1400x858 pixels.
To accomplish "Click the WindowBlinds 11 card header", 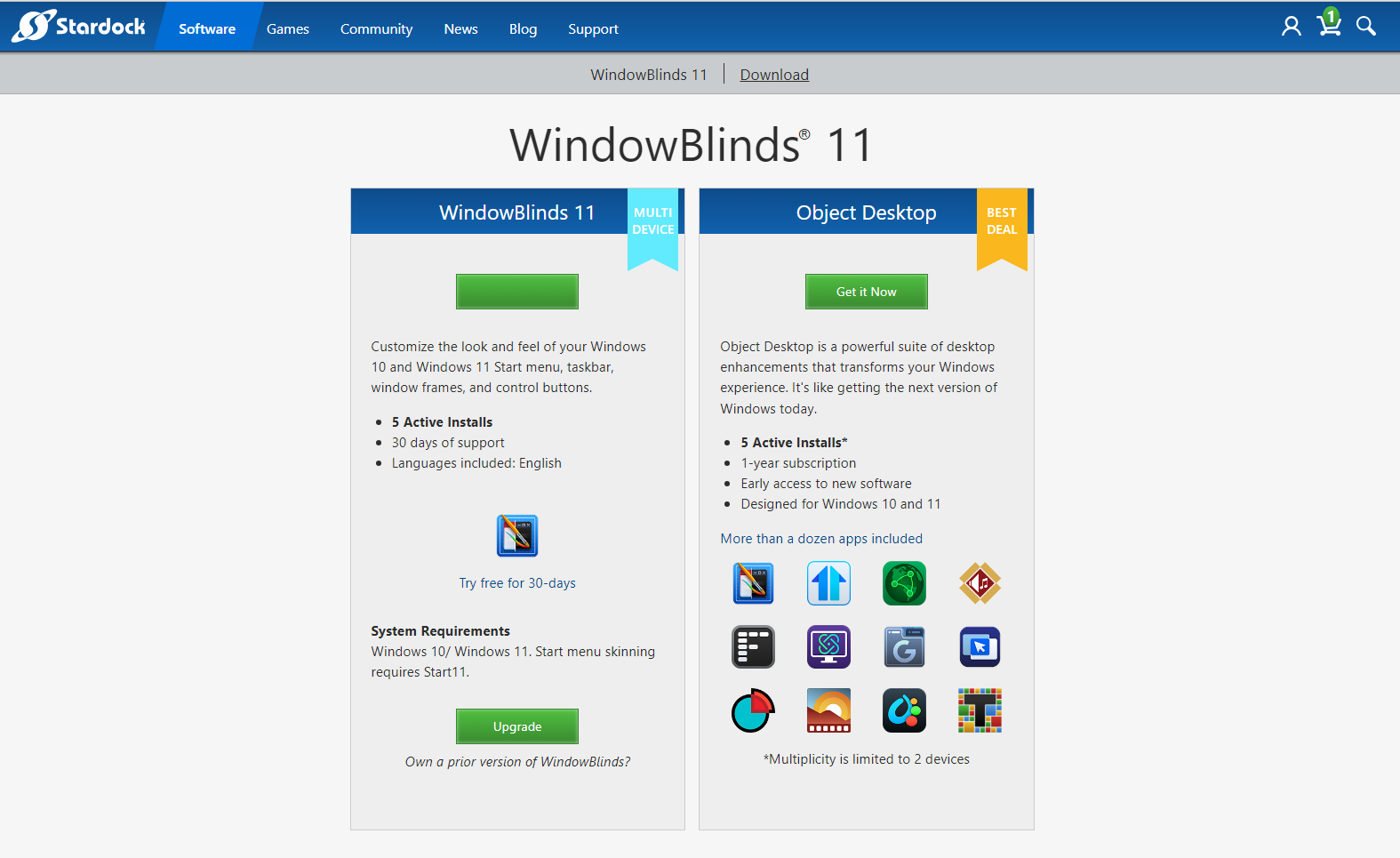I will [517, 212].
